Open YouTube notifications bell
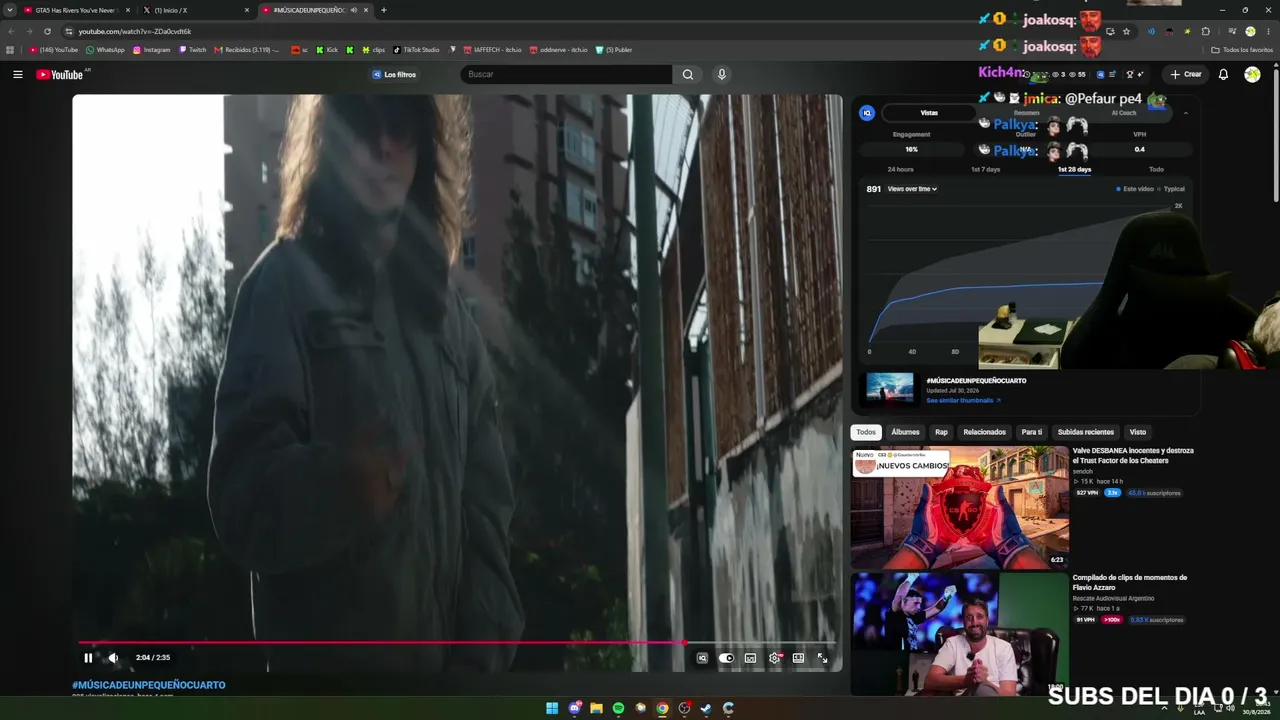1280x720 pixels. tap(1223, 74)
